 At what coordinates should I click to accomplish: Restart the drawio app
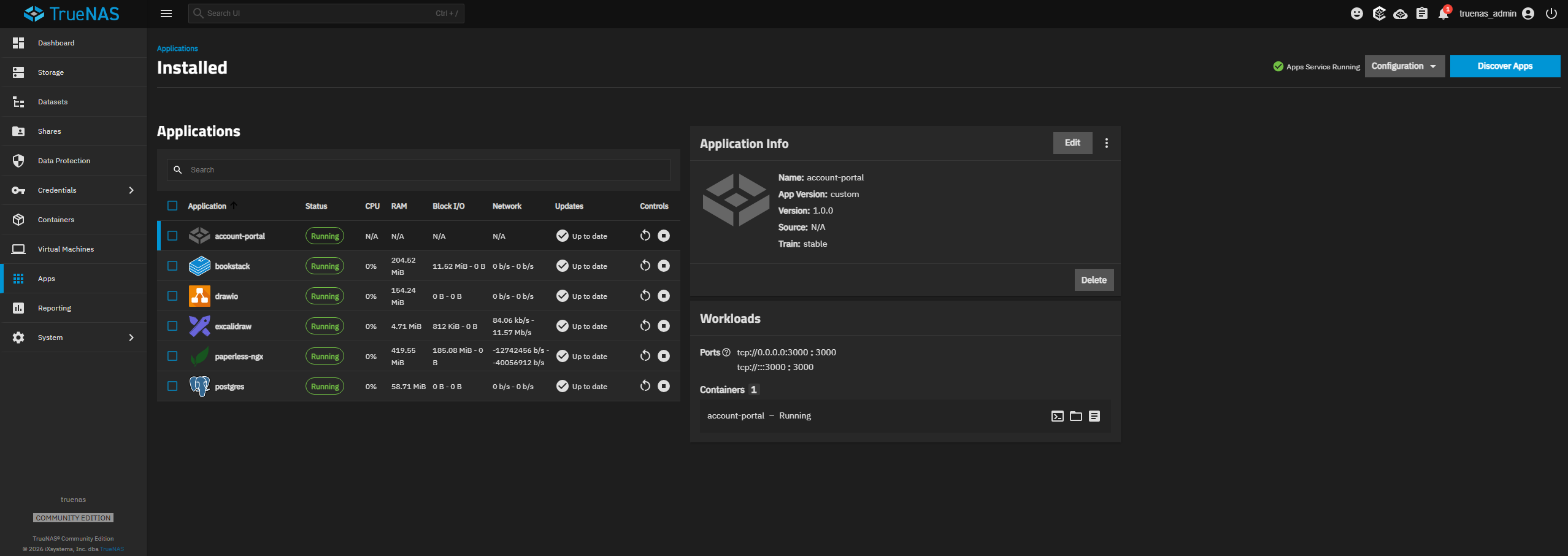pyautogui.click(x=645, y=296)
